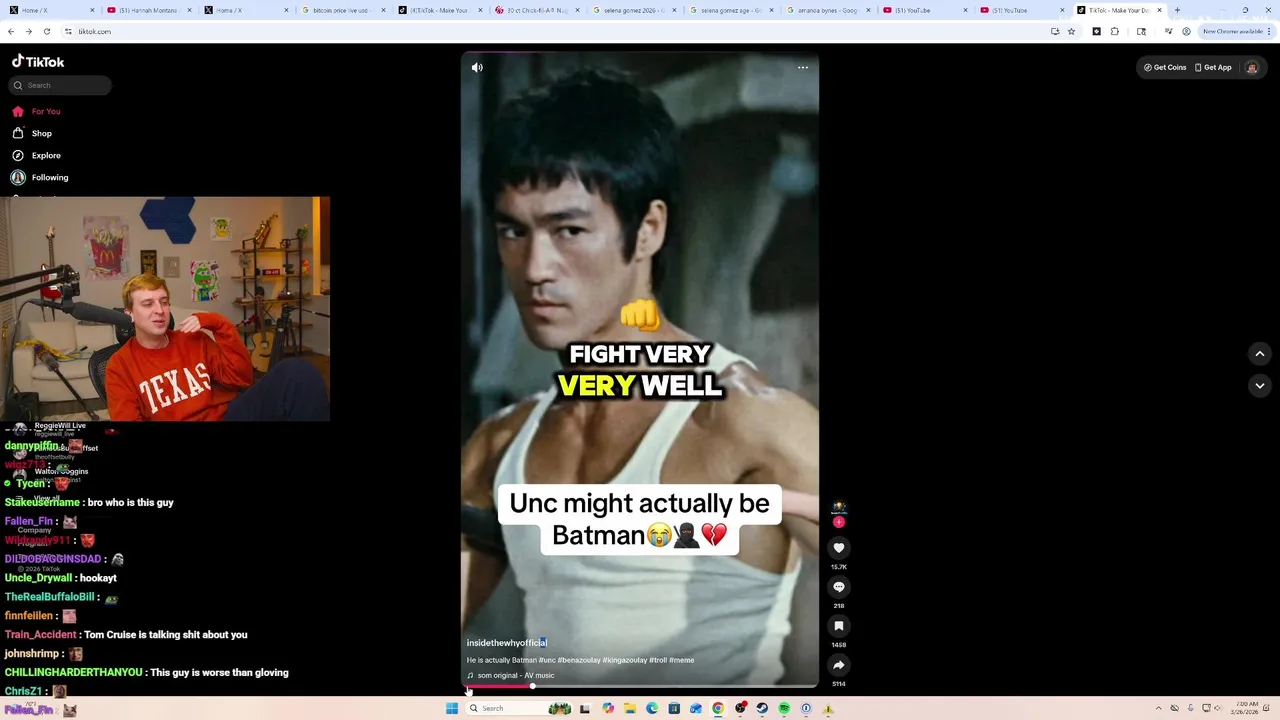Mute the TikTok video sound
The width and height of the screenshot is (1280, 720).
point(477,67)
